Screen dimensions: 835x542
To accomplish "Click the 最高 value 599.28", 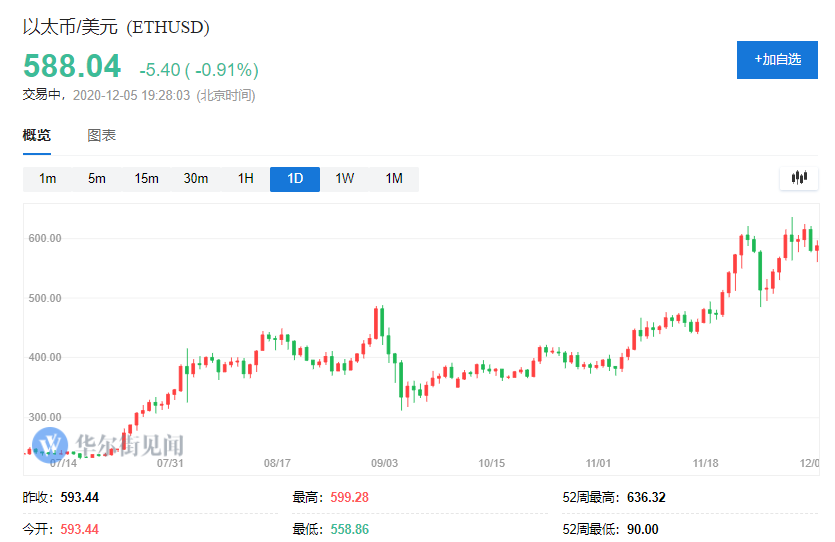I will coord(349,497).
